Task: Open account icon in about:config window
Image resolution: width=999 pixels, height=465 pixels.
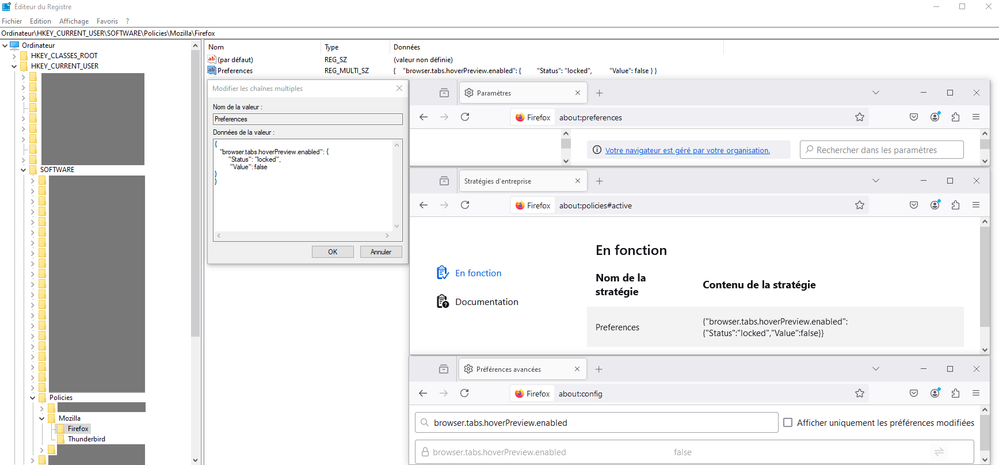Action: click(x=935, y=393)
